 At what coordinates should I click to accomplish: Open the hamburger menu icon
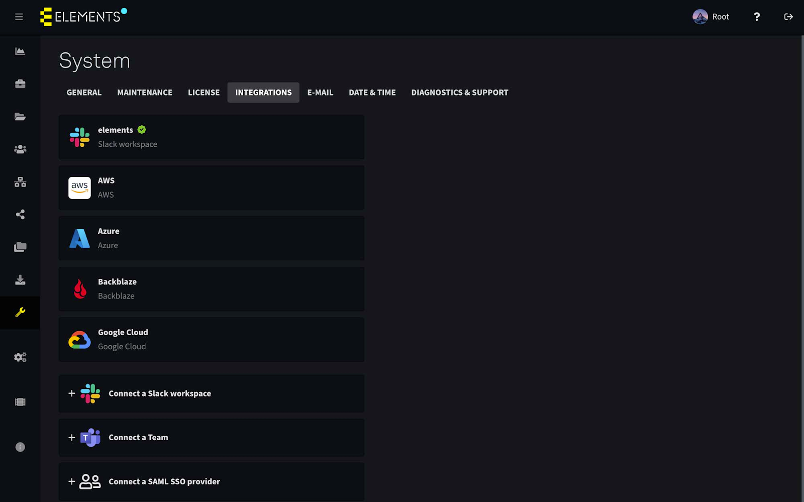(x=19, y=17)
